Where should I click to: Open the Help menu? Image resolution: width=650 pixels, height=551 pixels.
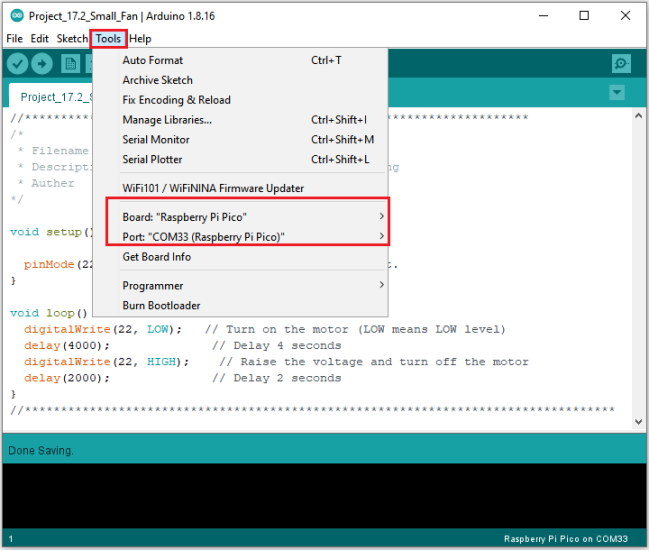tap(140, 39)
